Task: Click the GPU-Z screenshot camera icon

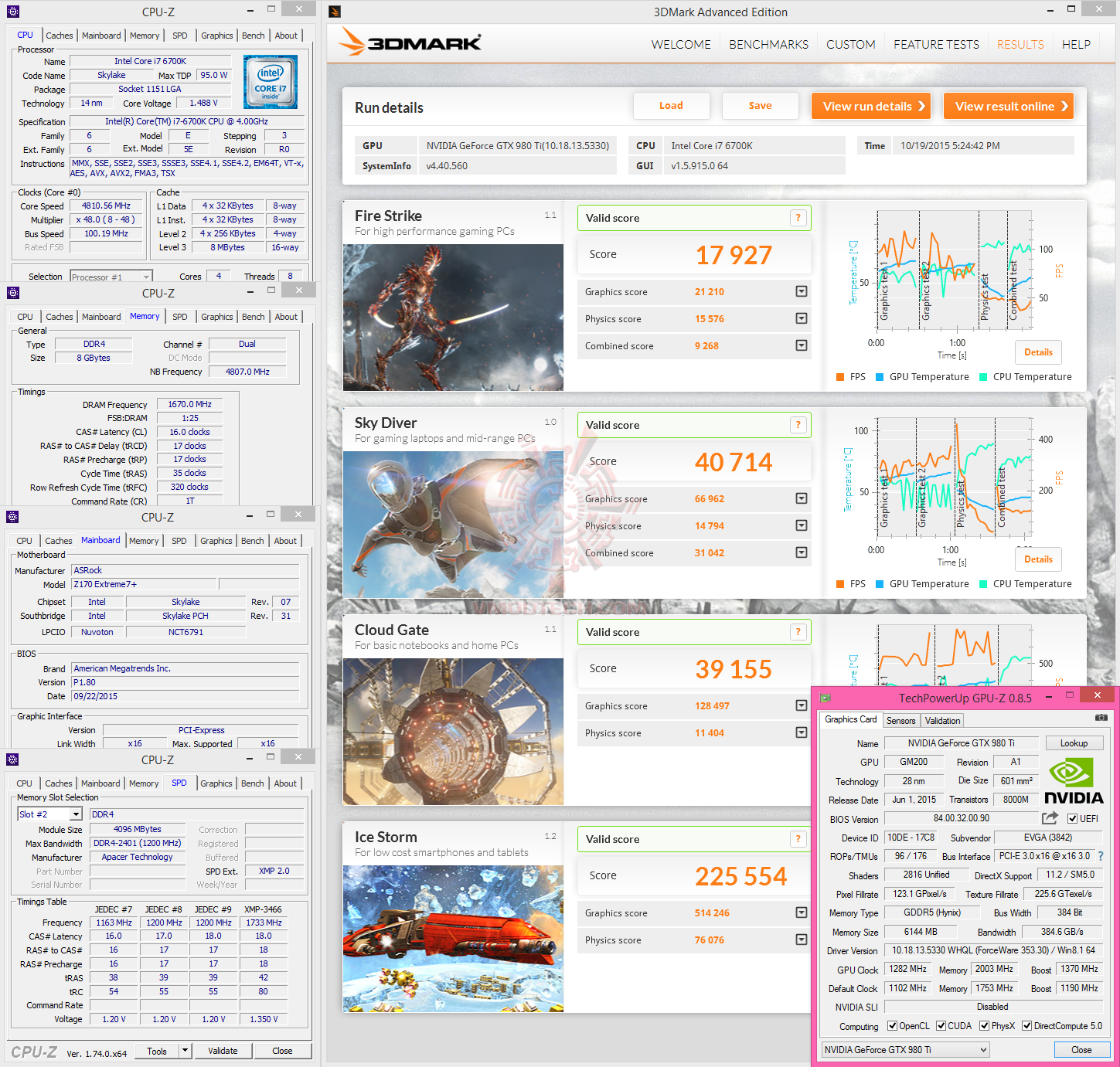Action: [1101, 718]
